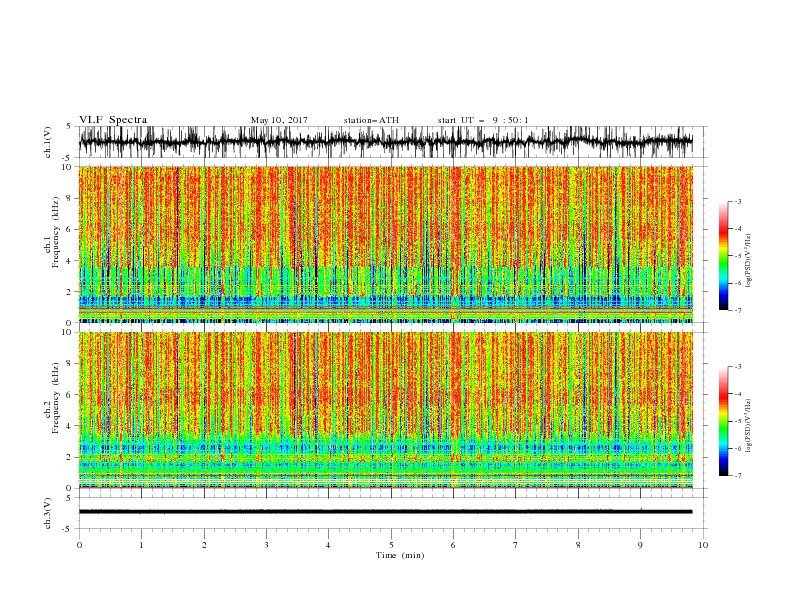The image size is (792, 612).
Task: Click time axis tick label "5"
Action: tap(391, 545)
